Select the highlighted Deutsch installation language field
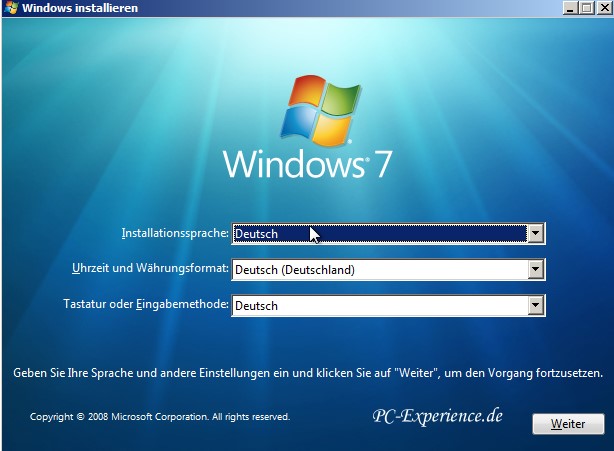Image resolution: width=614 pixels, height=451 pixels. pyautogui.click(x=380, y=234)
